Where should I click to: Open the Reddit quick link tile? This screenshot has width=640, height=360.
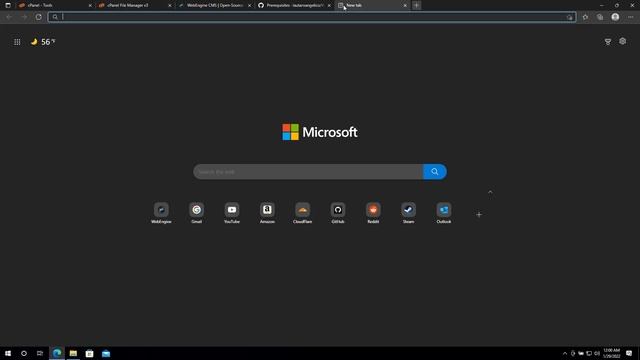373,213
